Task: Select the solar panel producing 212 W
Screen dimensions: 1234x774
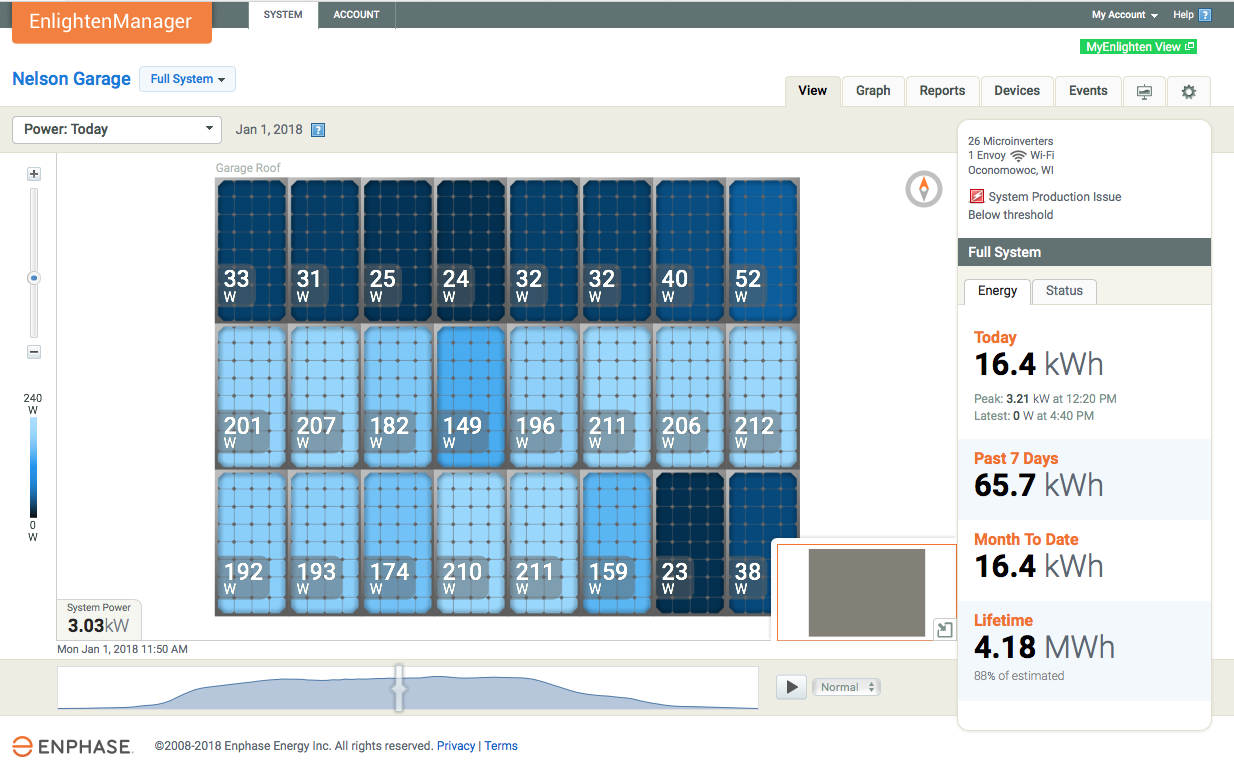Action: click(763, 396)
